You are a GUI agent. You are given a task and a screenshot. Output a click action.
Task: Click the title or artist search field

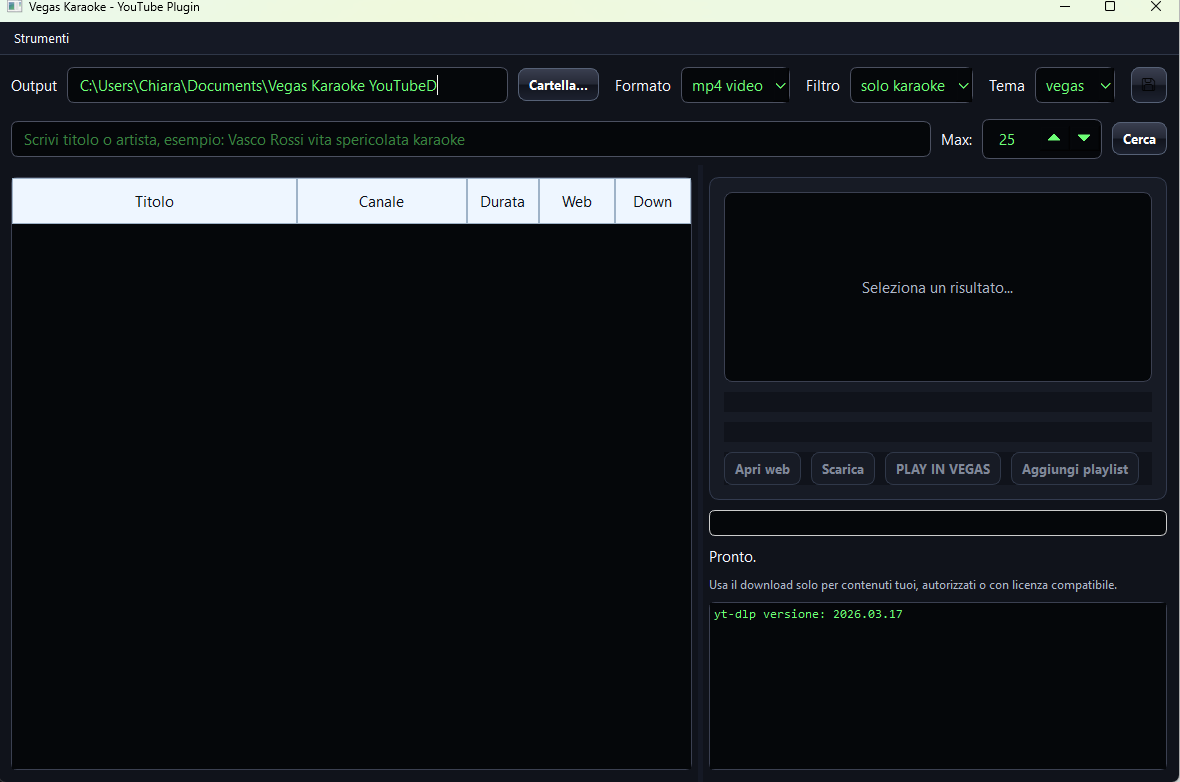tap(471, 139)
